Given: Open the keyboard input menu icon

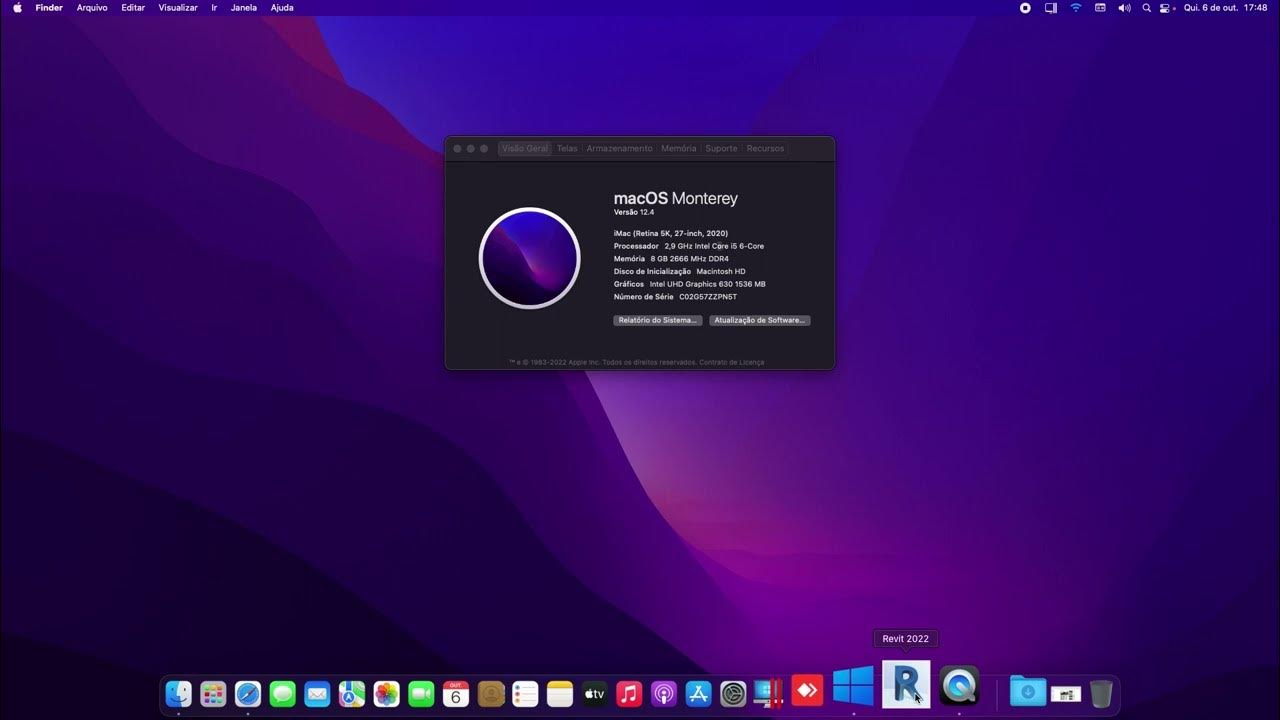Looking at the screenshot, I should [1100, 7].
